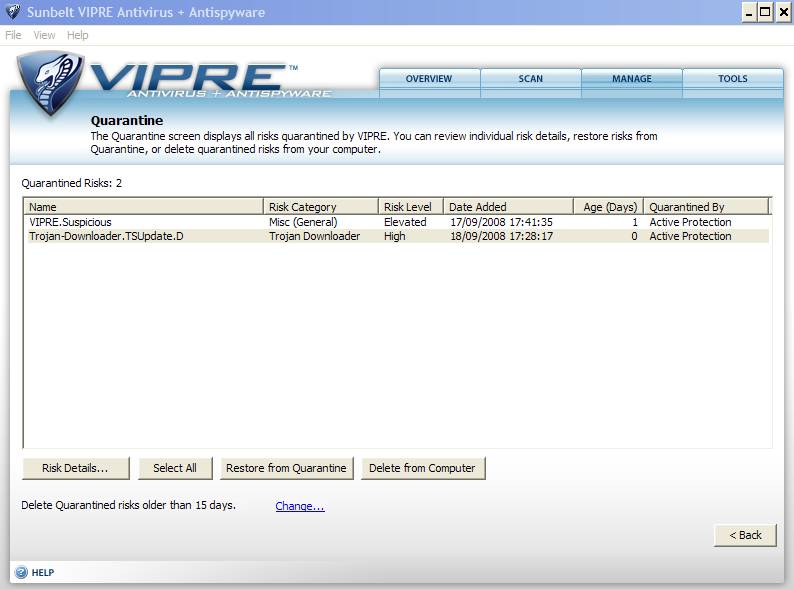
Task: Click the VIPRE shield snake logo
Action: point(50,83)
